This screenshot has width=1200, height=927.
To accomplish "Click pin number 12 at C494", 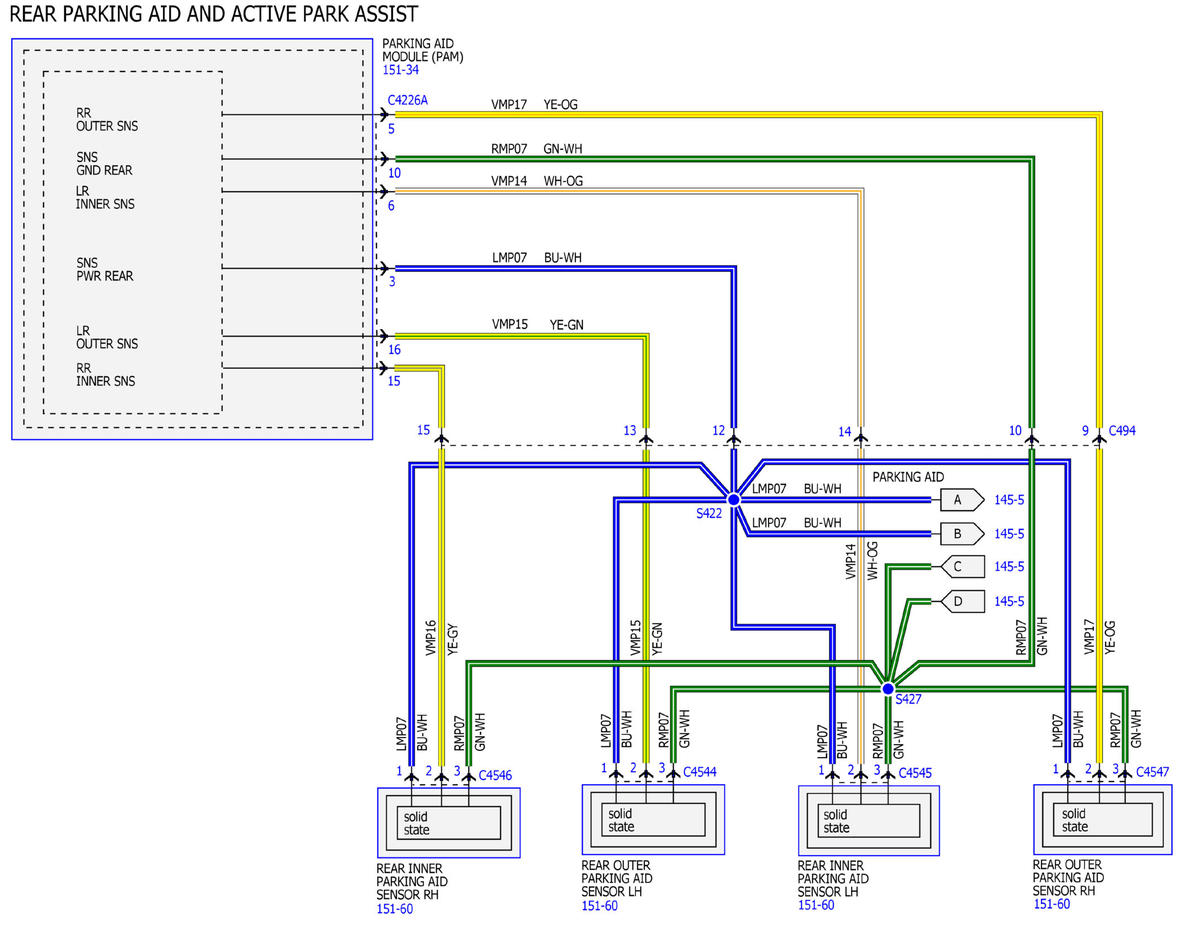I will tap(718, 431).
